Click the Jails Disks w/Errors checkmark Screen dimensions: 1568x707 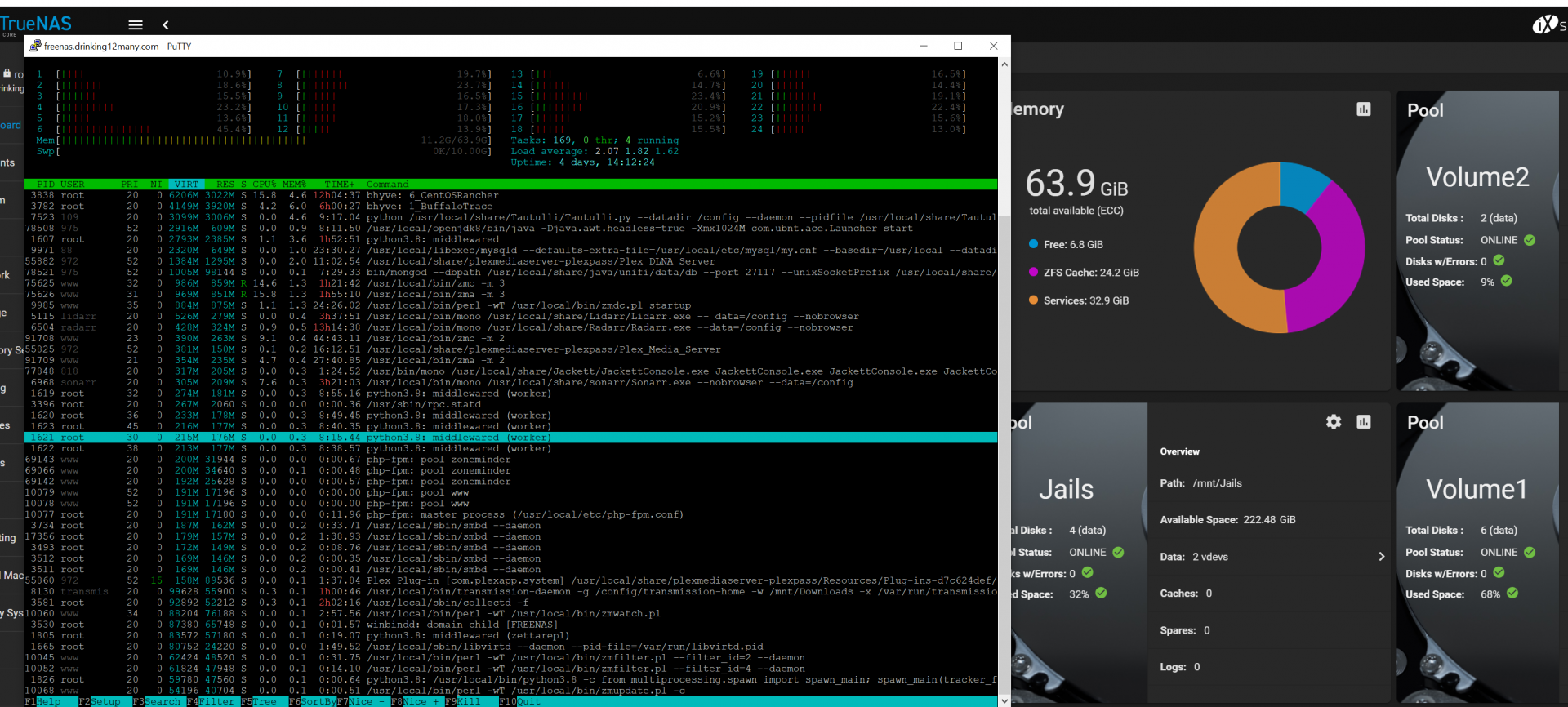[1087, 572]
